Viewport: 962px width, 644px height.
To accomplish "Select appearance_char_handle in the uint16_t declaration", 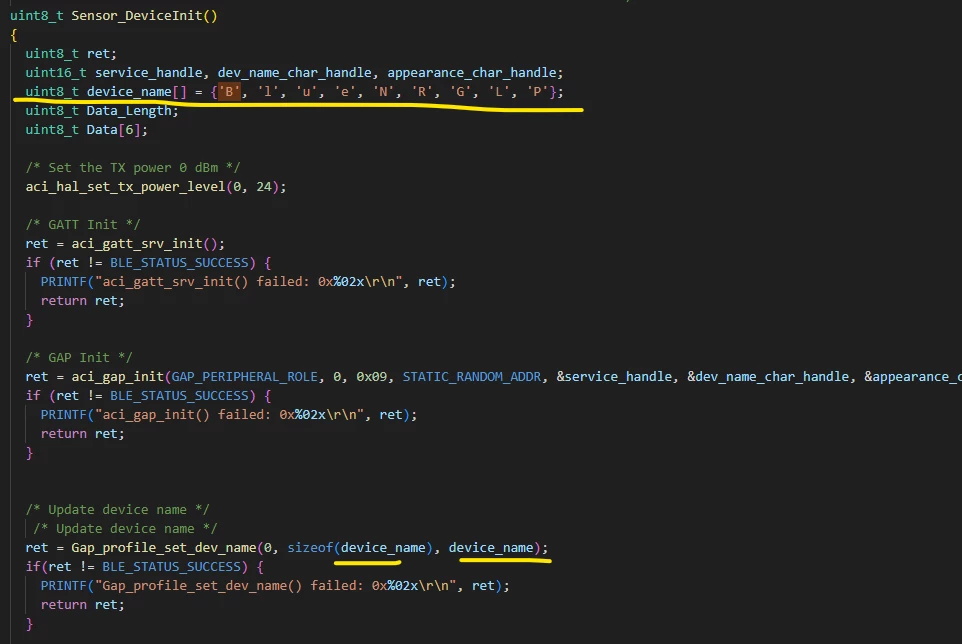I will click(x=472, y=72).
